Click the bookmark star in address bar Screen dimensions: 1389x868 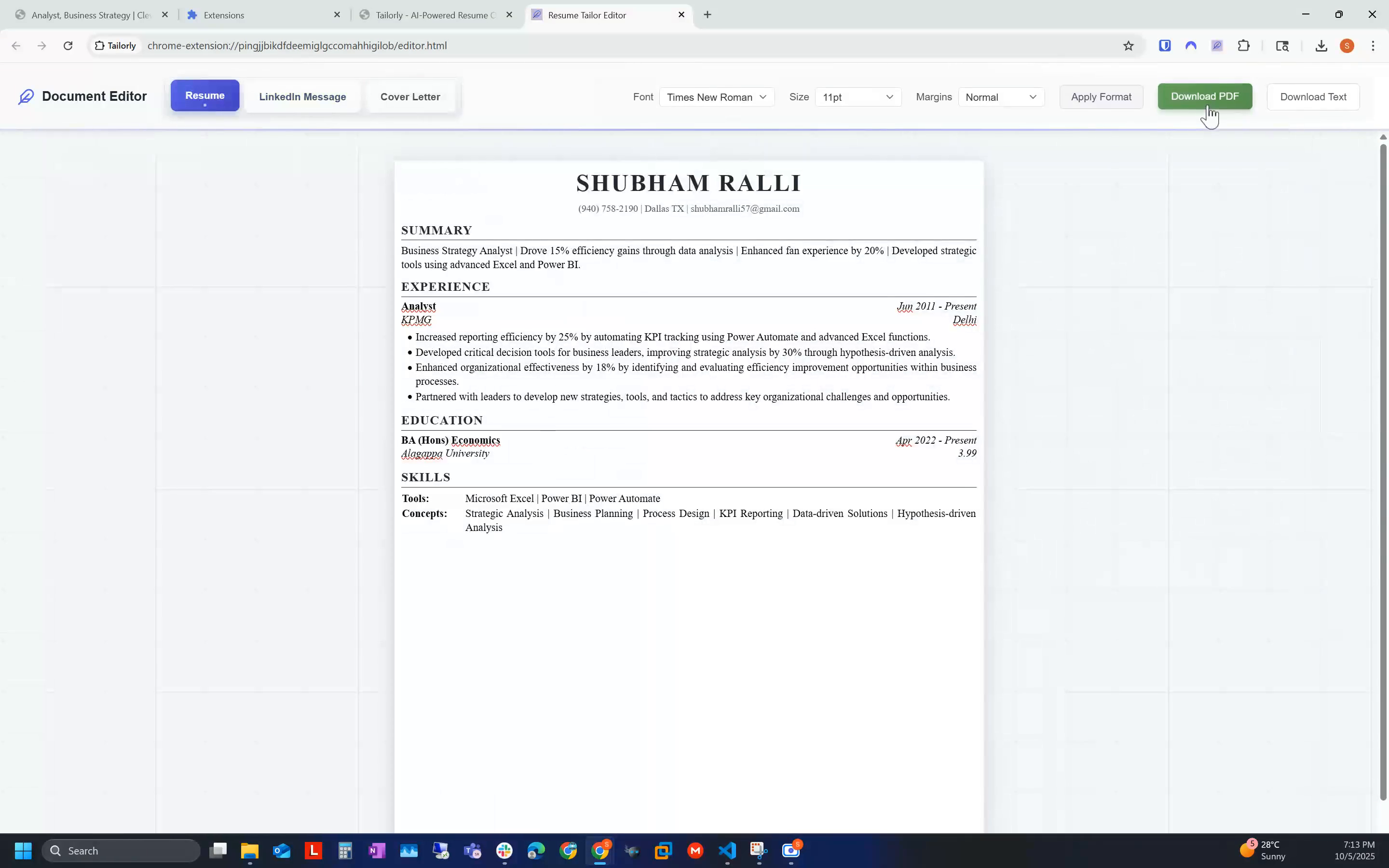(x=1129, y=45)
